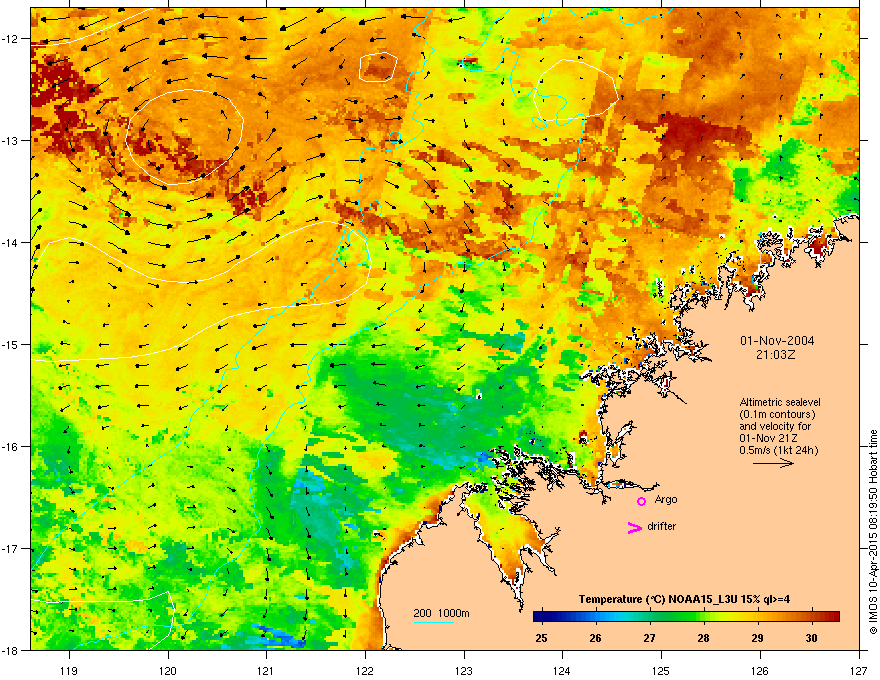Click the 0.5m/s velocity reference arrow

[x=773, y=463]
